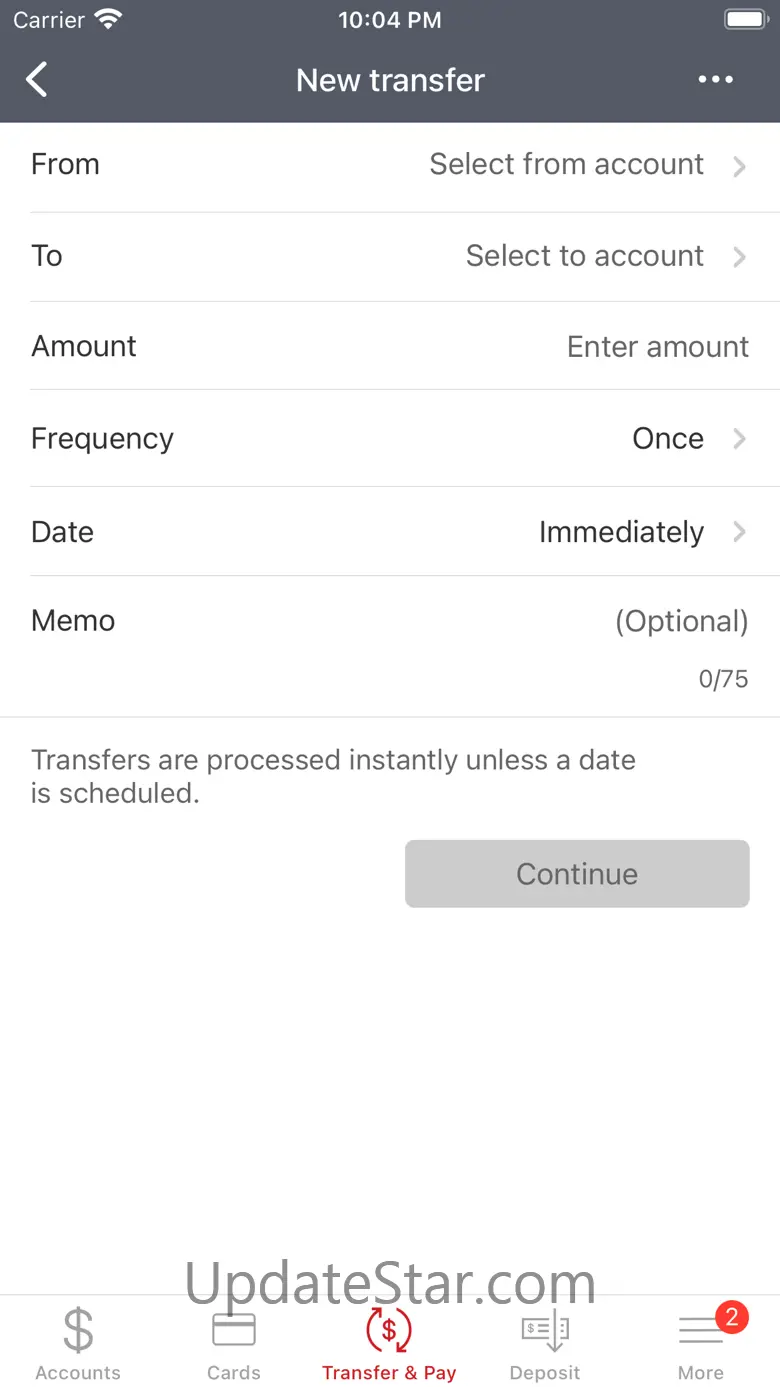The image size is (780, 1387).
Task: Enter amount in the Amount field
Action: pyautogui.click(x=657, y=347)
